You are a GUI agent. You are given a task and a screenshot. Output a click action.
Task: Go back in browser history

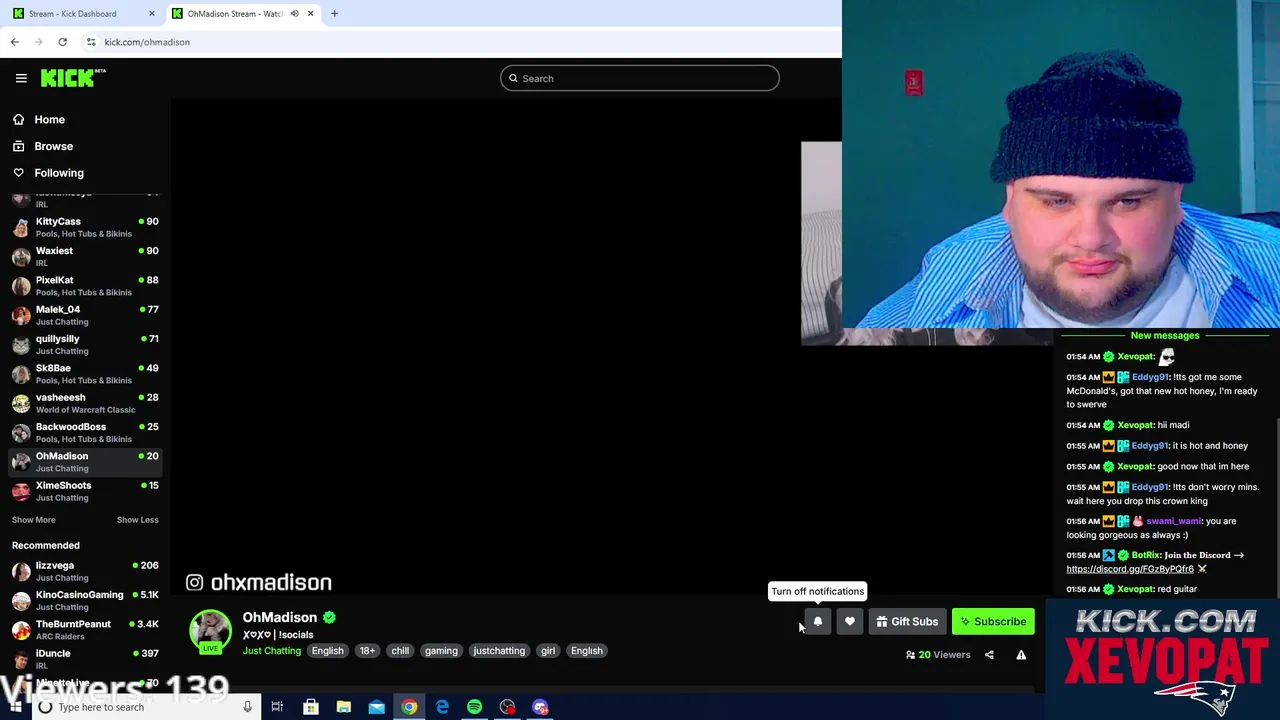tap(14, 42)
